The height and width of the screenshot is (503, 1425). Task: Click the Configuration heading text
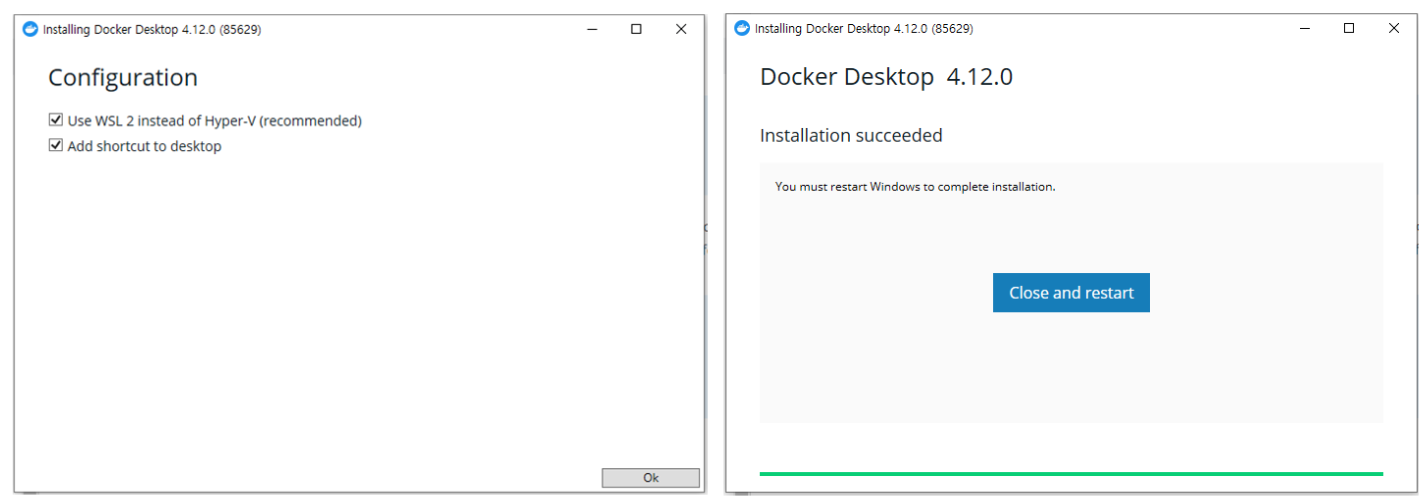(x=123, y=77)
